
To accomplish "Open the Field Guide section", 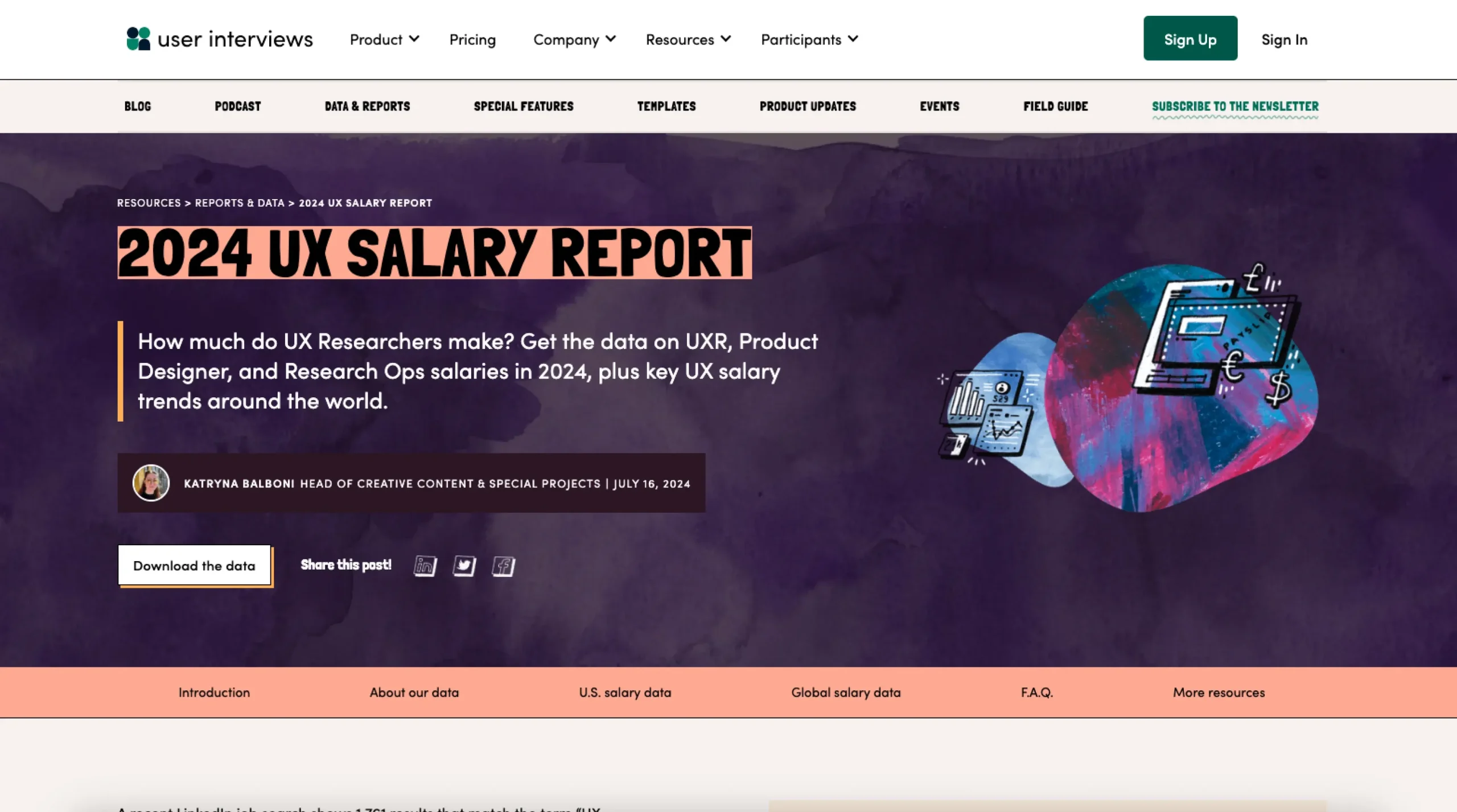I will pyautogui.click(x=1056, y=106).
